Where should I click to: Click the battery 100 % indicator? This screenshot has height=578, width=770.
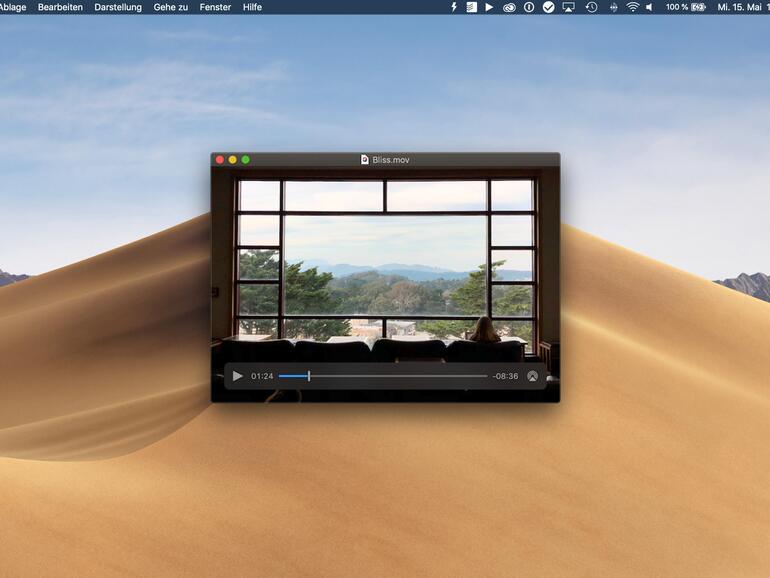(x=686, y=7)
